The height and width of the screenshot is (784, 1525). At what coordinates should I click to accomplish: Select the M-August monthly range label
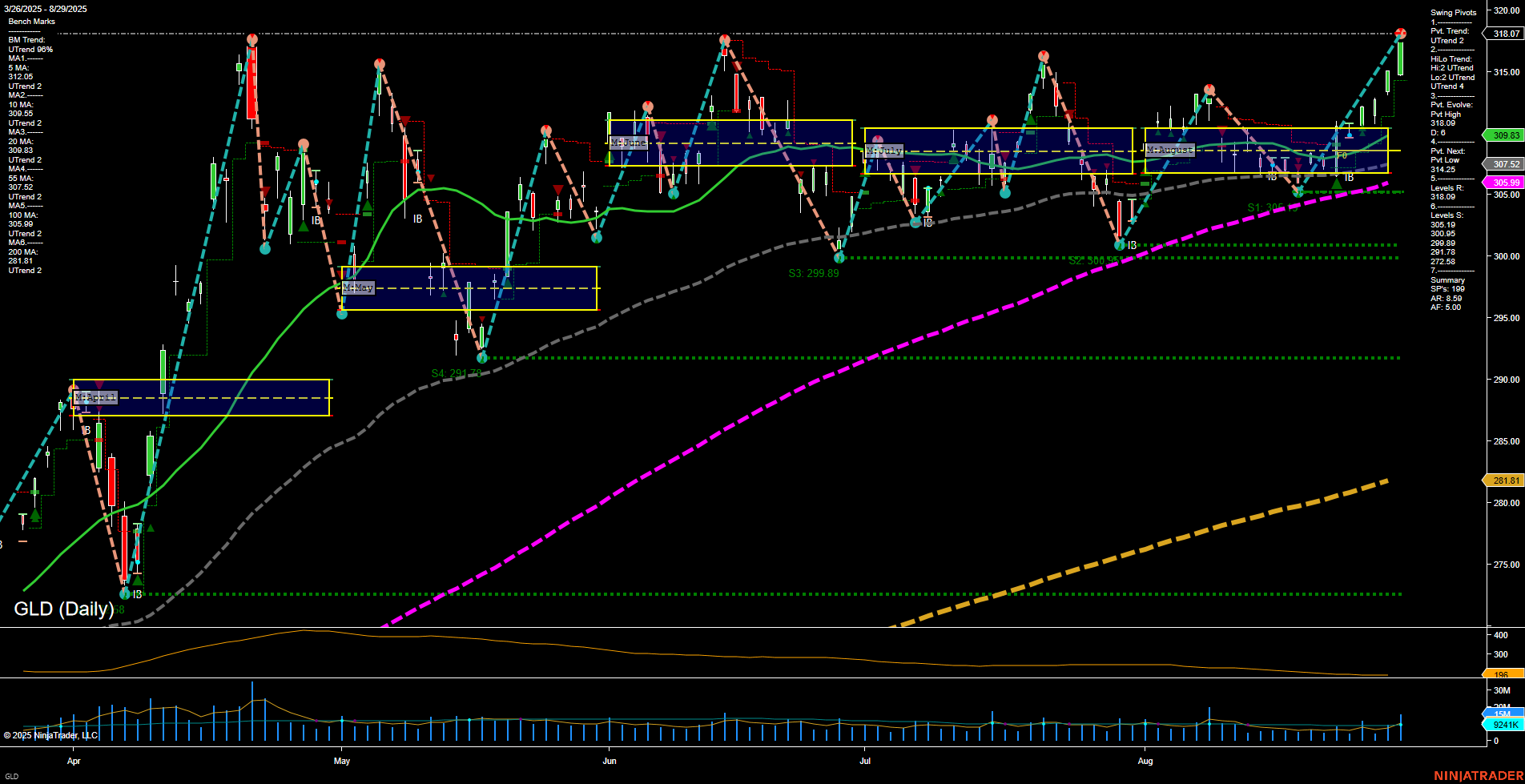pos(1169,150)
